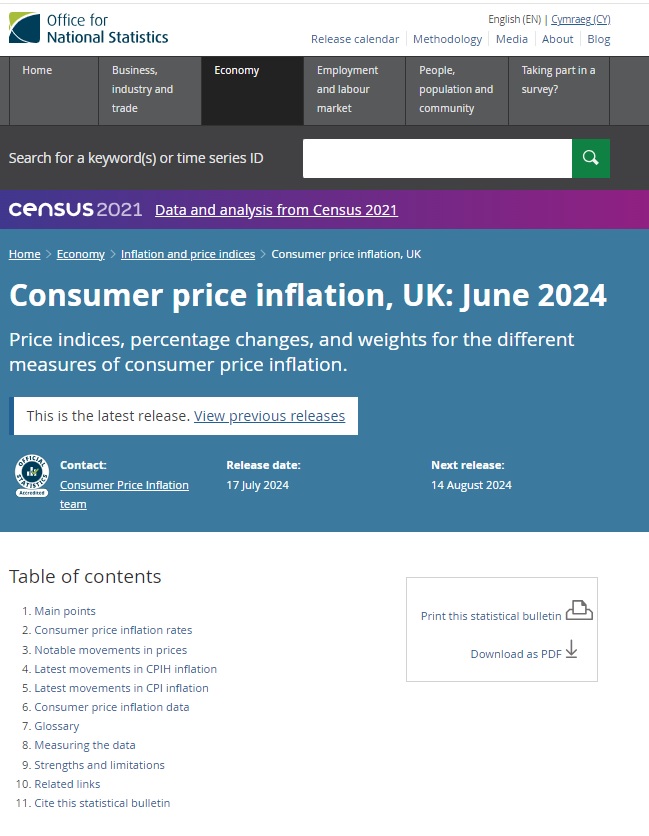Go to Inflation and price indices breadcrumb

(x=188, y=254)
